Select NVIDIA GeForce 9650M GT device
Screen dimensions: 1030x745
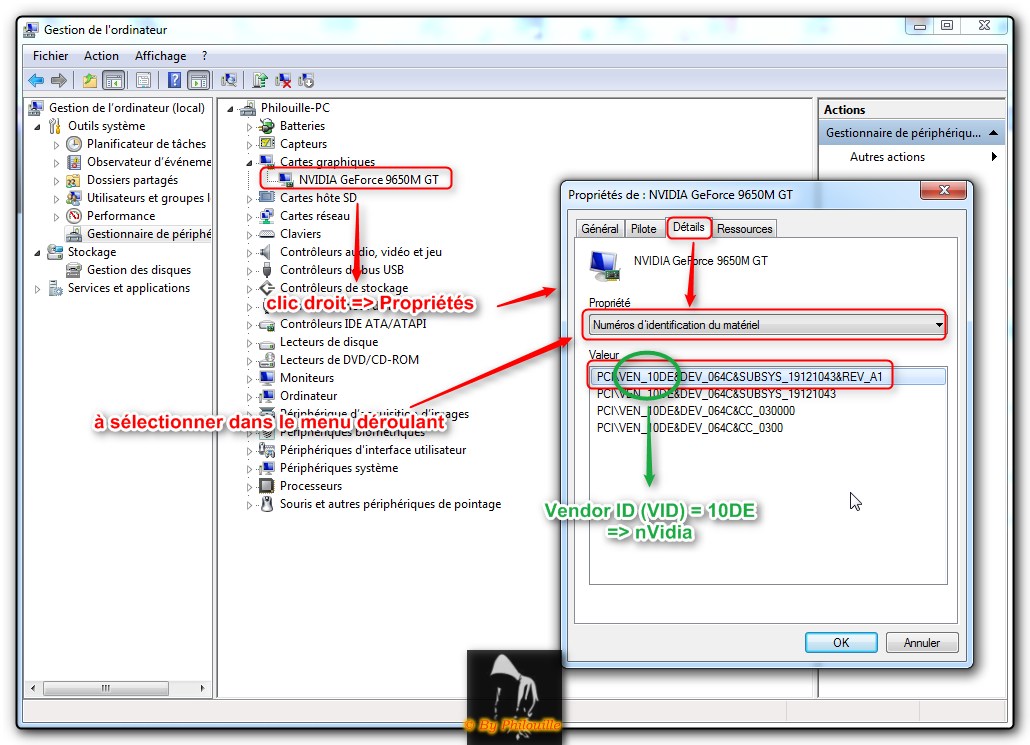tap(368, 179)
